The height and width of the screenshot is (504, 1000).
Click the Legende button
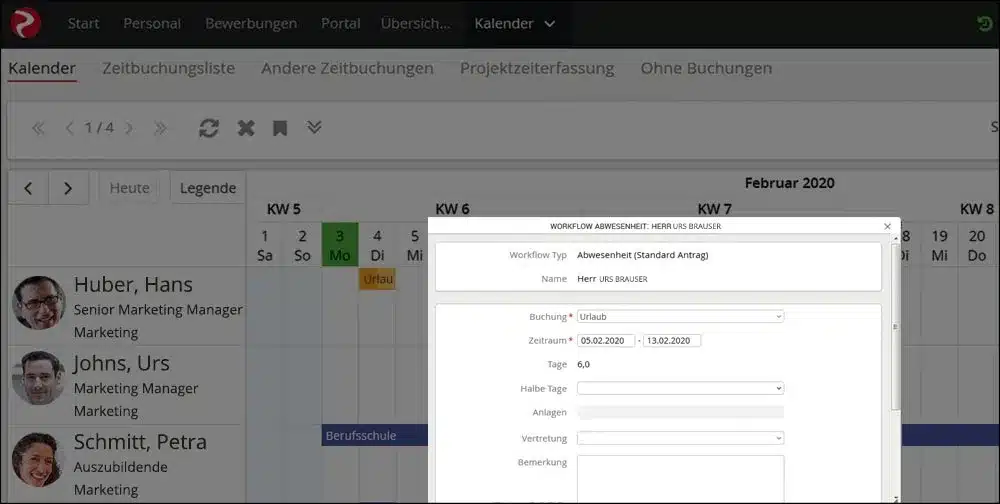click(x=208, y=188)
